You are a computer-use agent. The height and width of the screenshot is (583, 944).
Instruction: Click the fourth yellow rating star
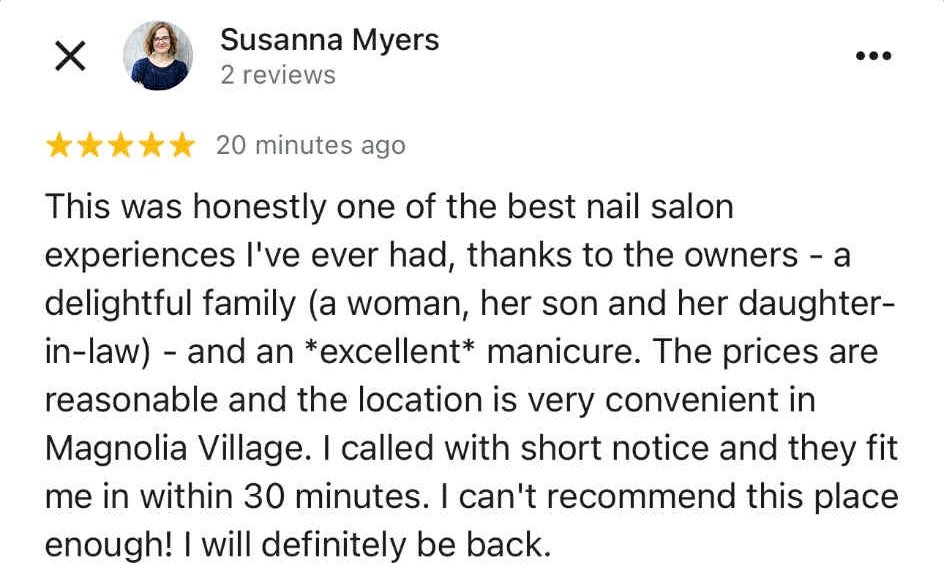[152, 145]
